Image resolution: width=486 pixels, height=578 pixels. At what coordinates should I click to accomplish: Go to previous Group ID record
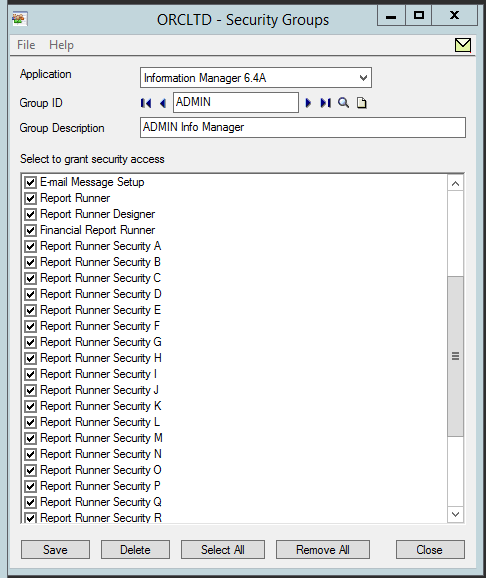(x=163, y=103)
